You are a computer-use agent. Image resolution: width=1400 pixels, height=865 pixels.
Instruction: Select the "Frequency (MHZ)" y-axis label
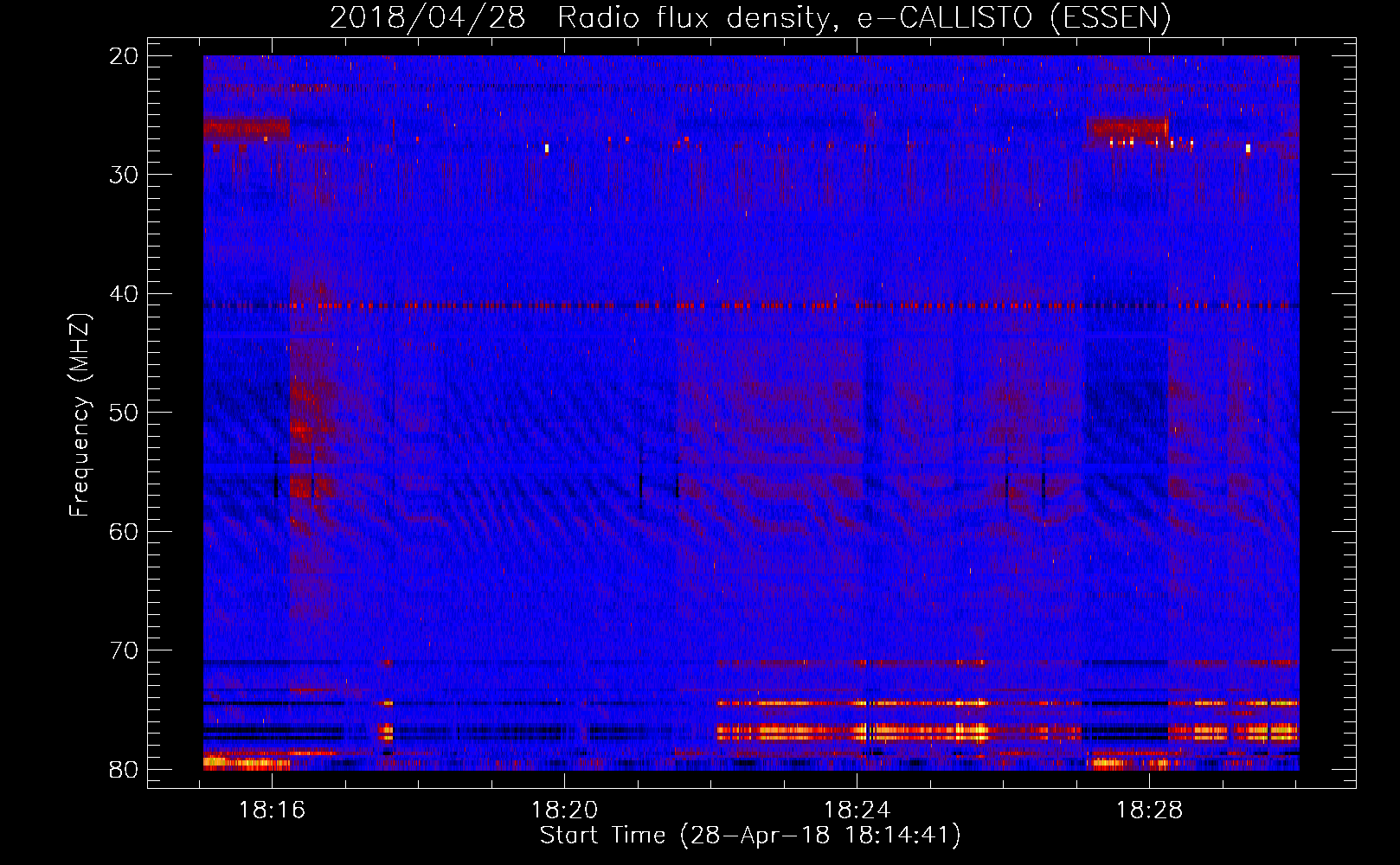pyautogui.click(x=80, y=415)
